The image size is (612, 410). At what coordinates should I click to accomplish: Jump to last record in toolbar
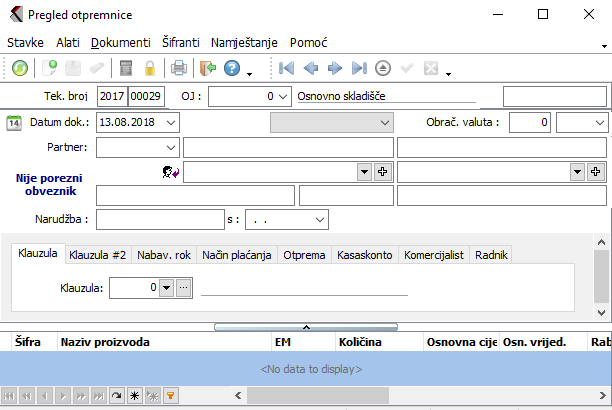[x=359, y=68]
